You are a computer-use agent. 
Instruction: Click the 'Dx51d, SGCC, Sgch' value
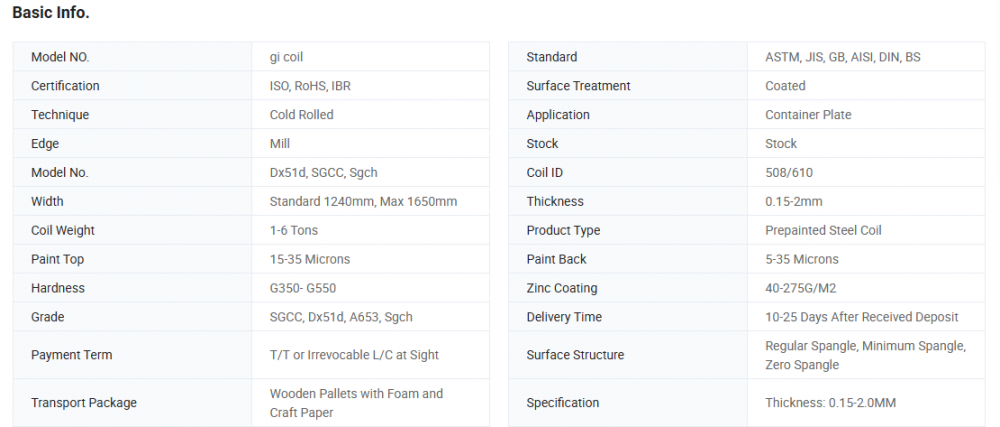323,173
